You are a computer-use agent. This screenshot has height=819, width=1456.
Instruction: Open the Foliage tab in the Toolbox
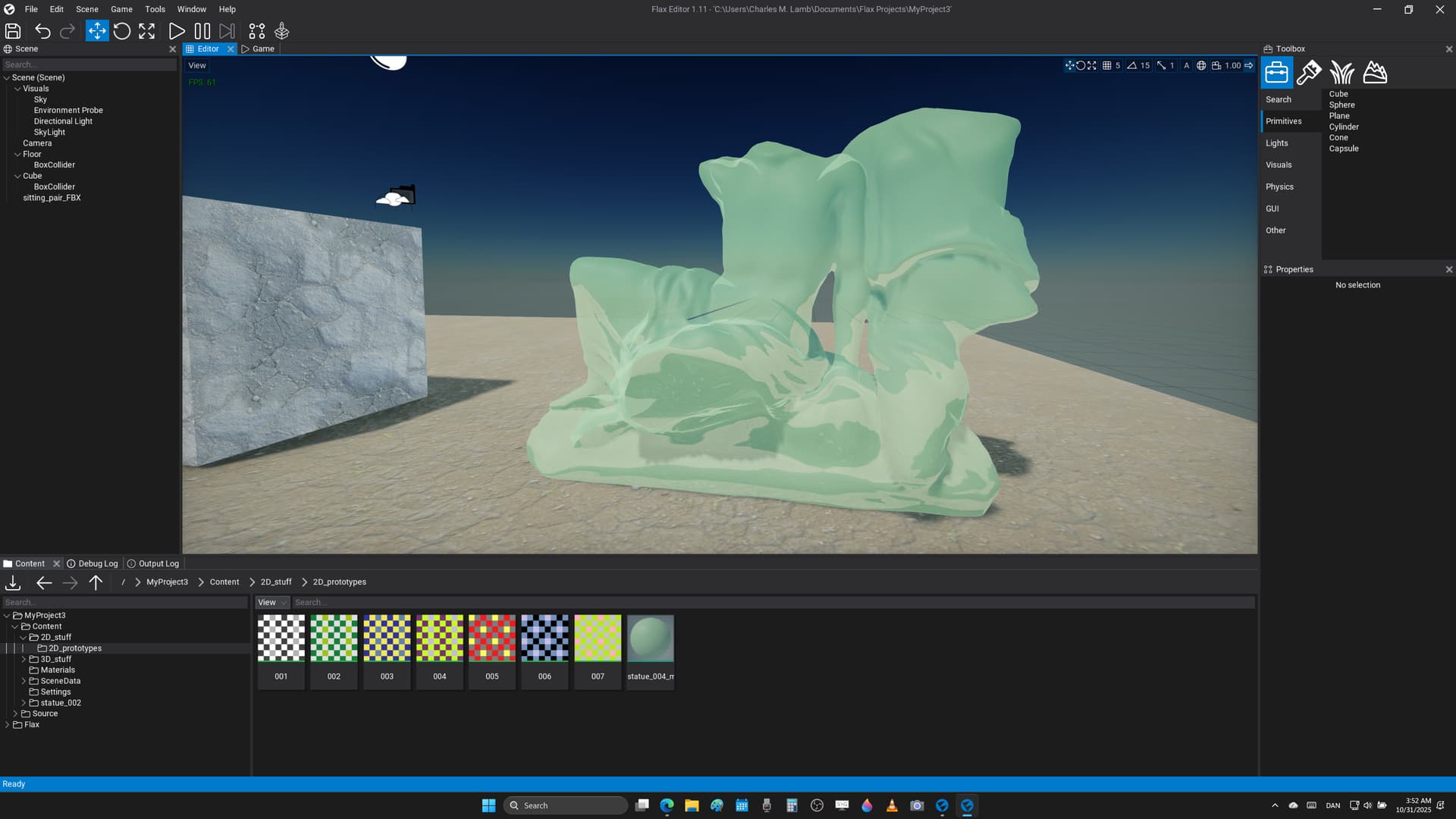[1341, 73]
